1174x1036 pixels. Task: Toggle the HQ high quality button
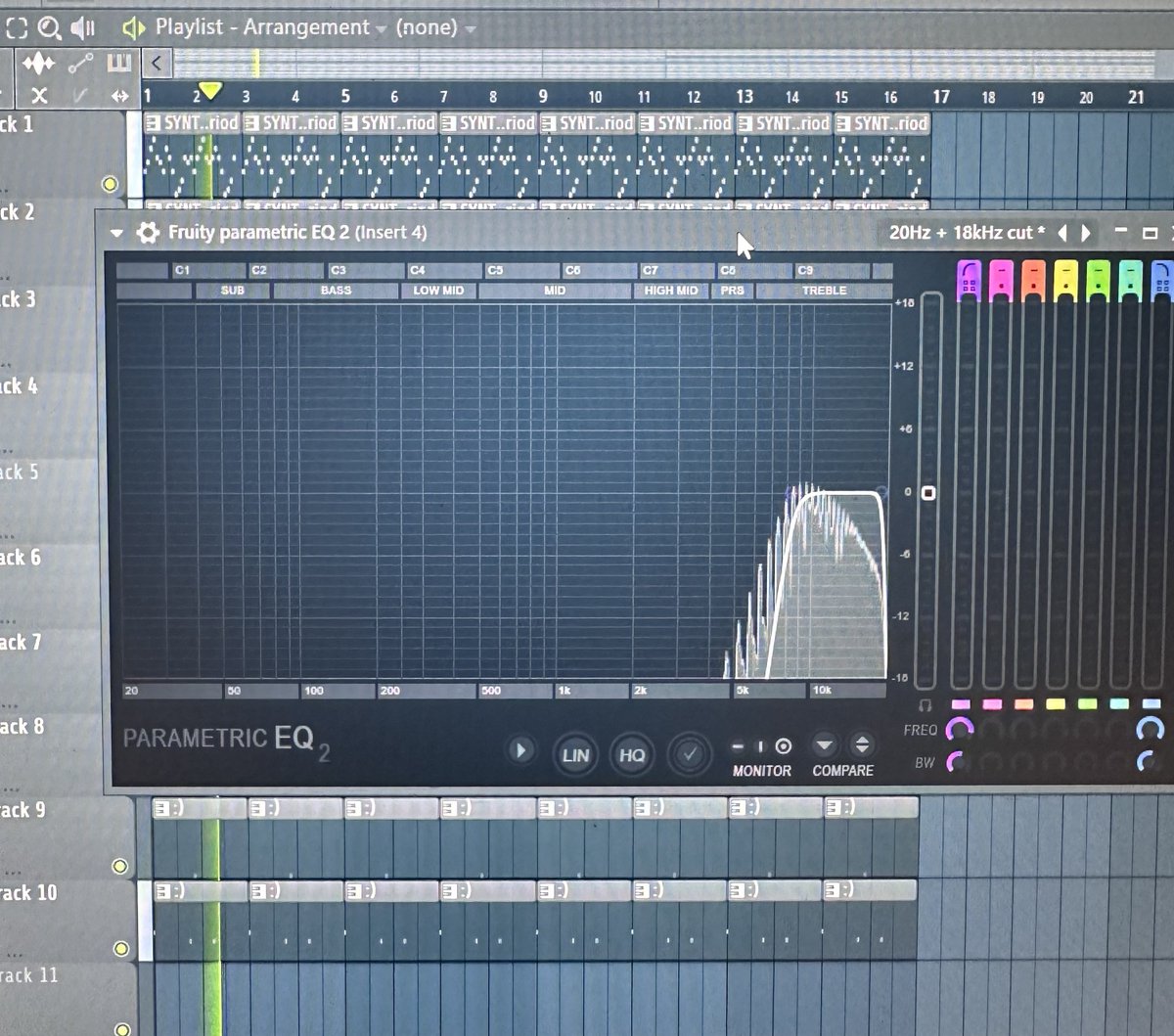click(x=632, y=754)
